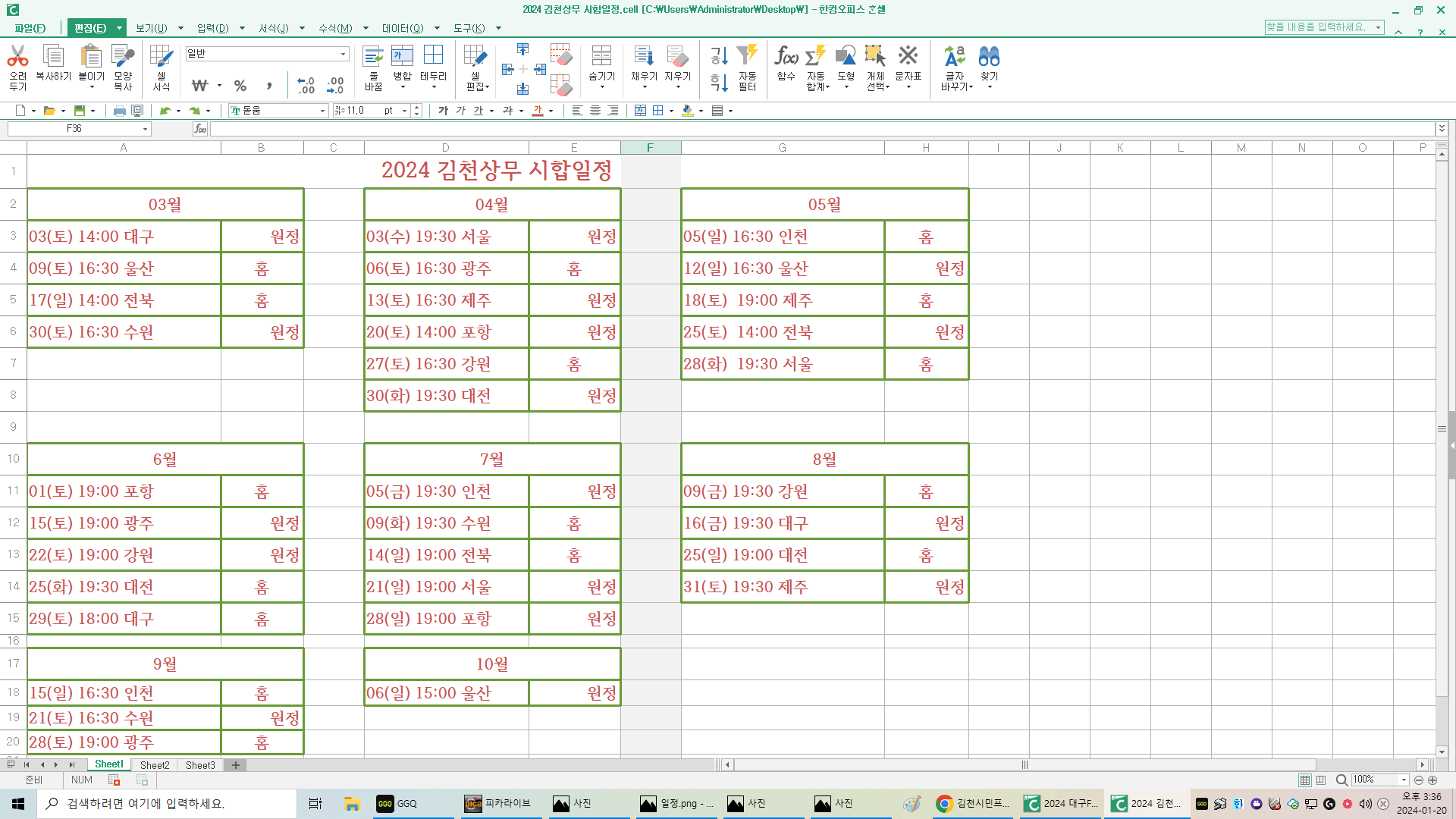1456x819 pixels.
Task: Toggle italic 가 formatting
Action: 460,111
